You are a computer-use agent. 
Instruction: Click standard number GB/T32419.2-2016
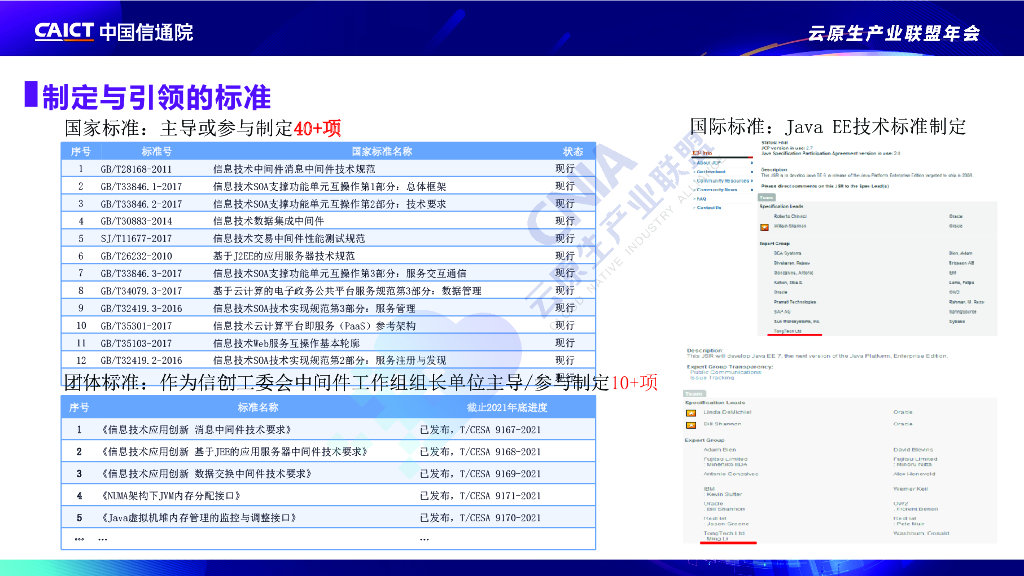tap(141, 360)
